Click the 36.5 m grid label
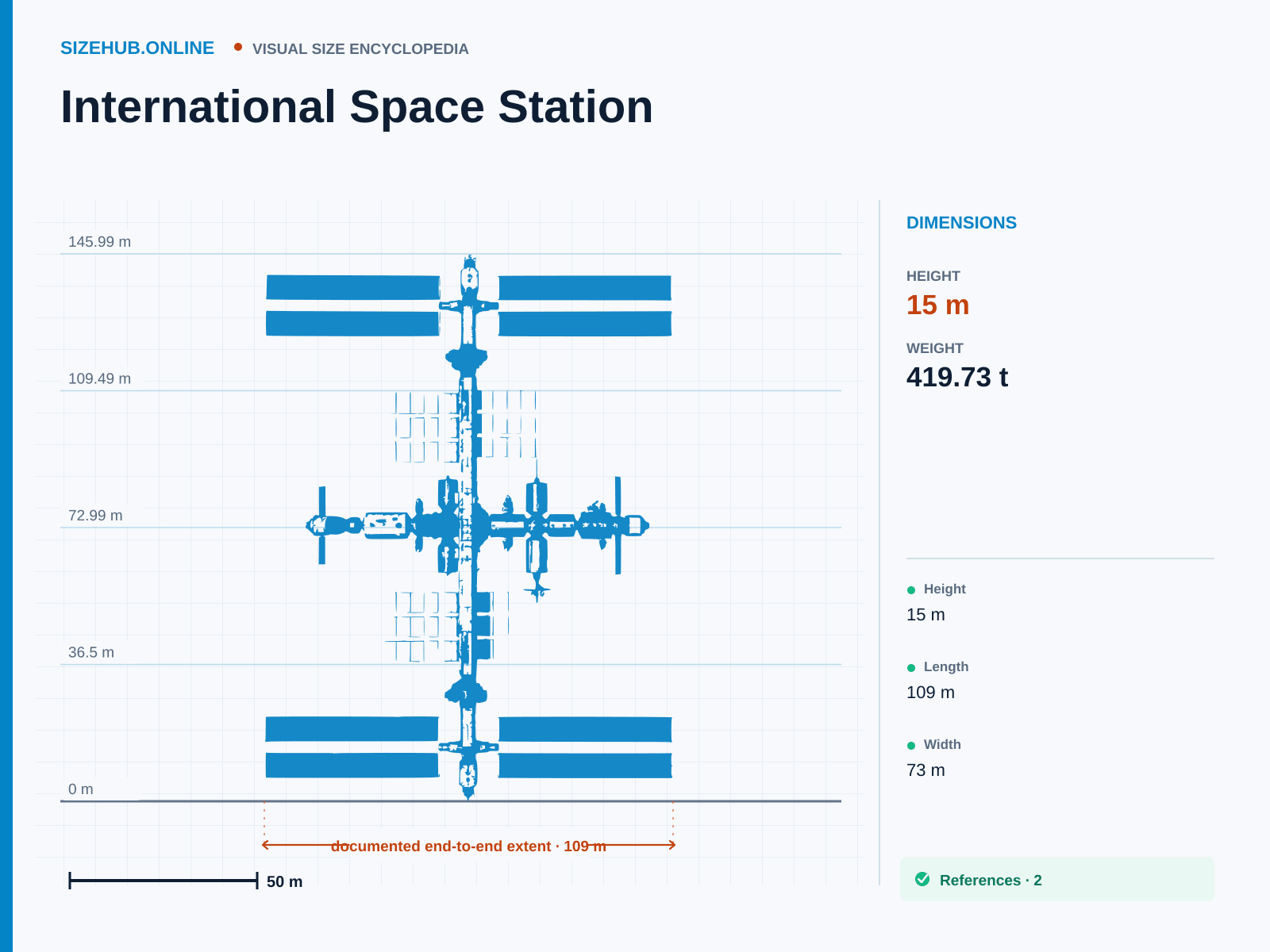 coord(91,652)
